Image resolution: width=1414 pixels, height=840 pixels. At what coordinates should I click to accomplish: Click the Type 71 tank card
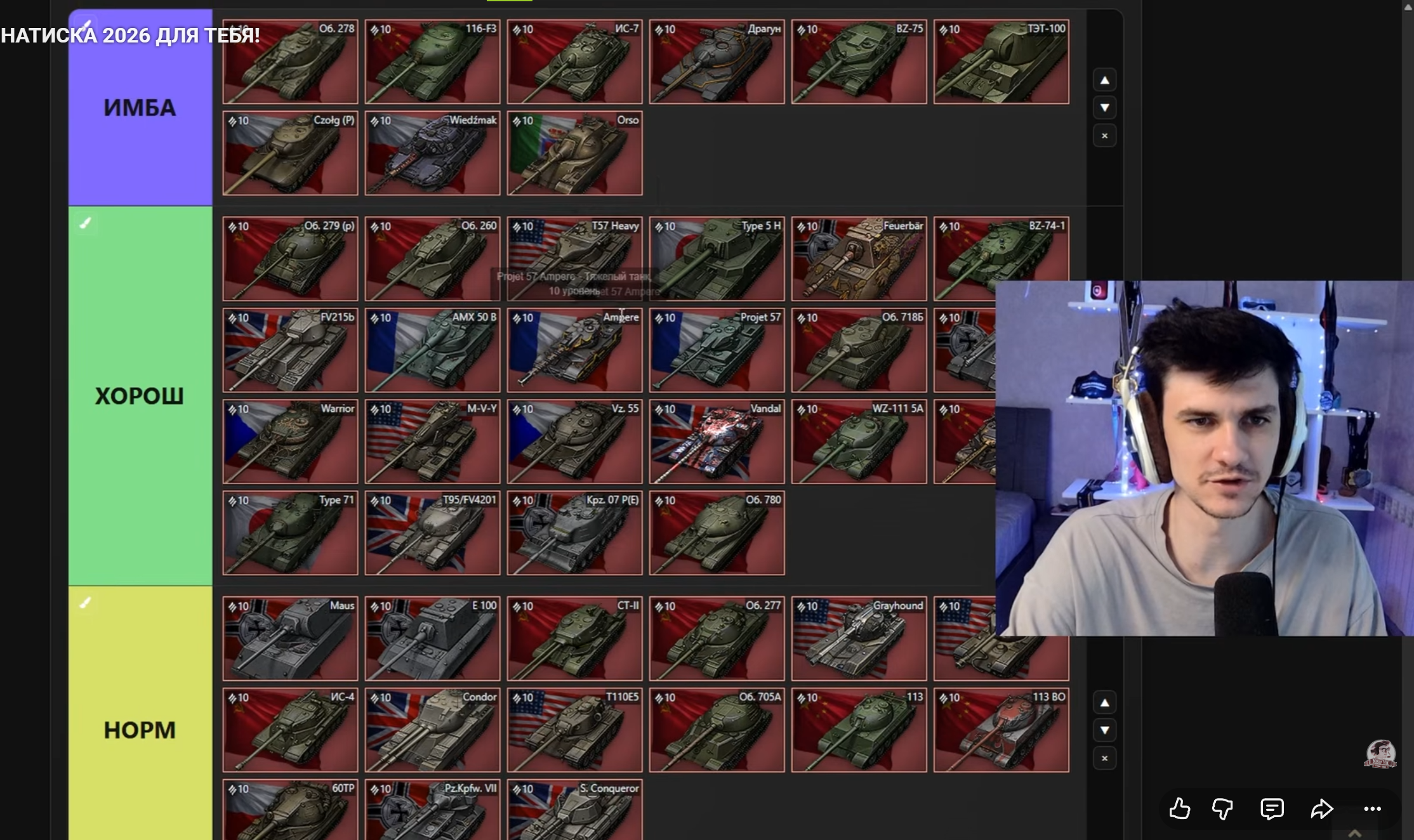point(290,533)
